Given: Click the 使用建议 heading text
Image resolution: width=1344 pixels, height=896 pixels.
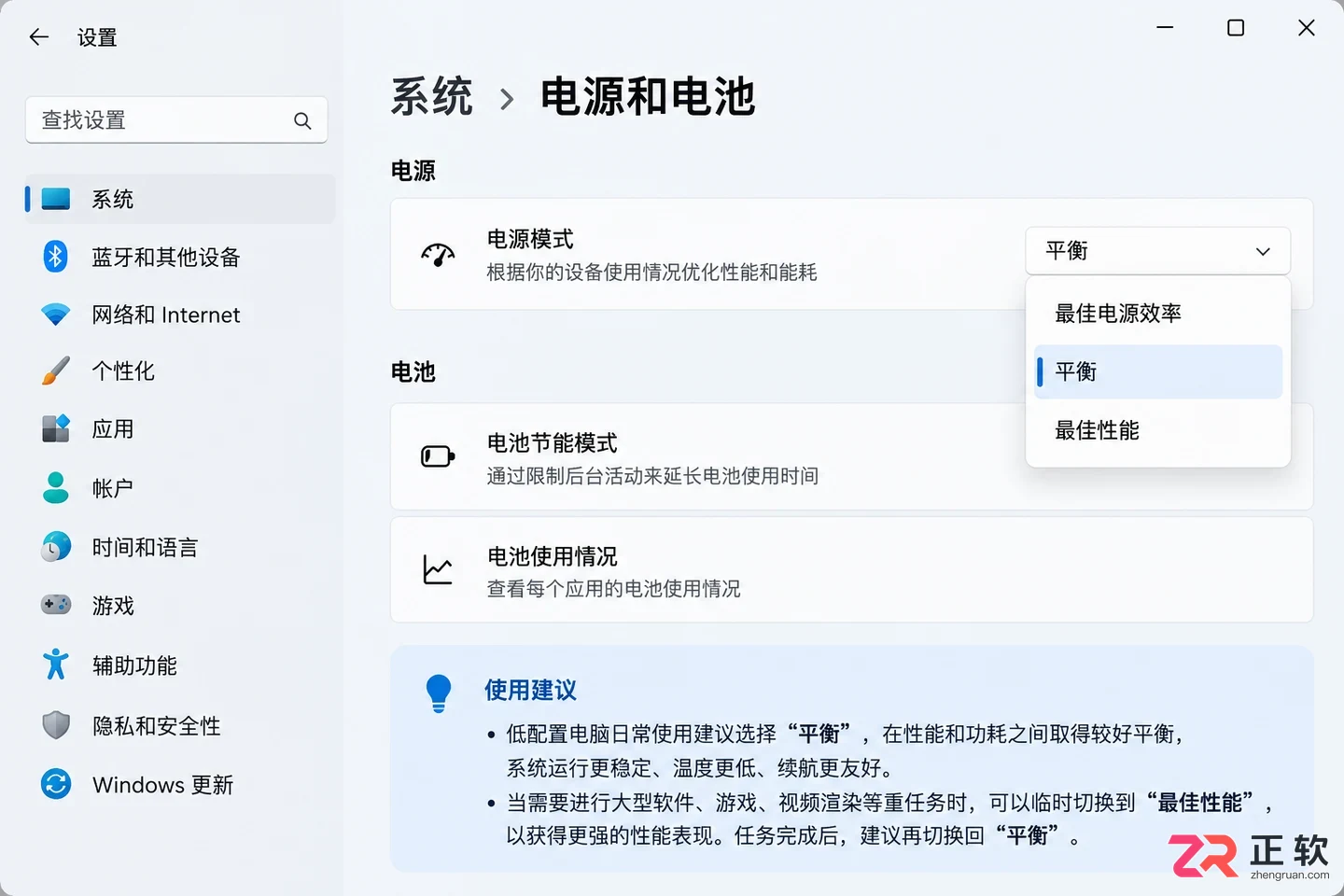Looking at the screenshot, I should point(530,690).
